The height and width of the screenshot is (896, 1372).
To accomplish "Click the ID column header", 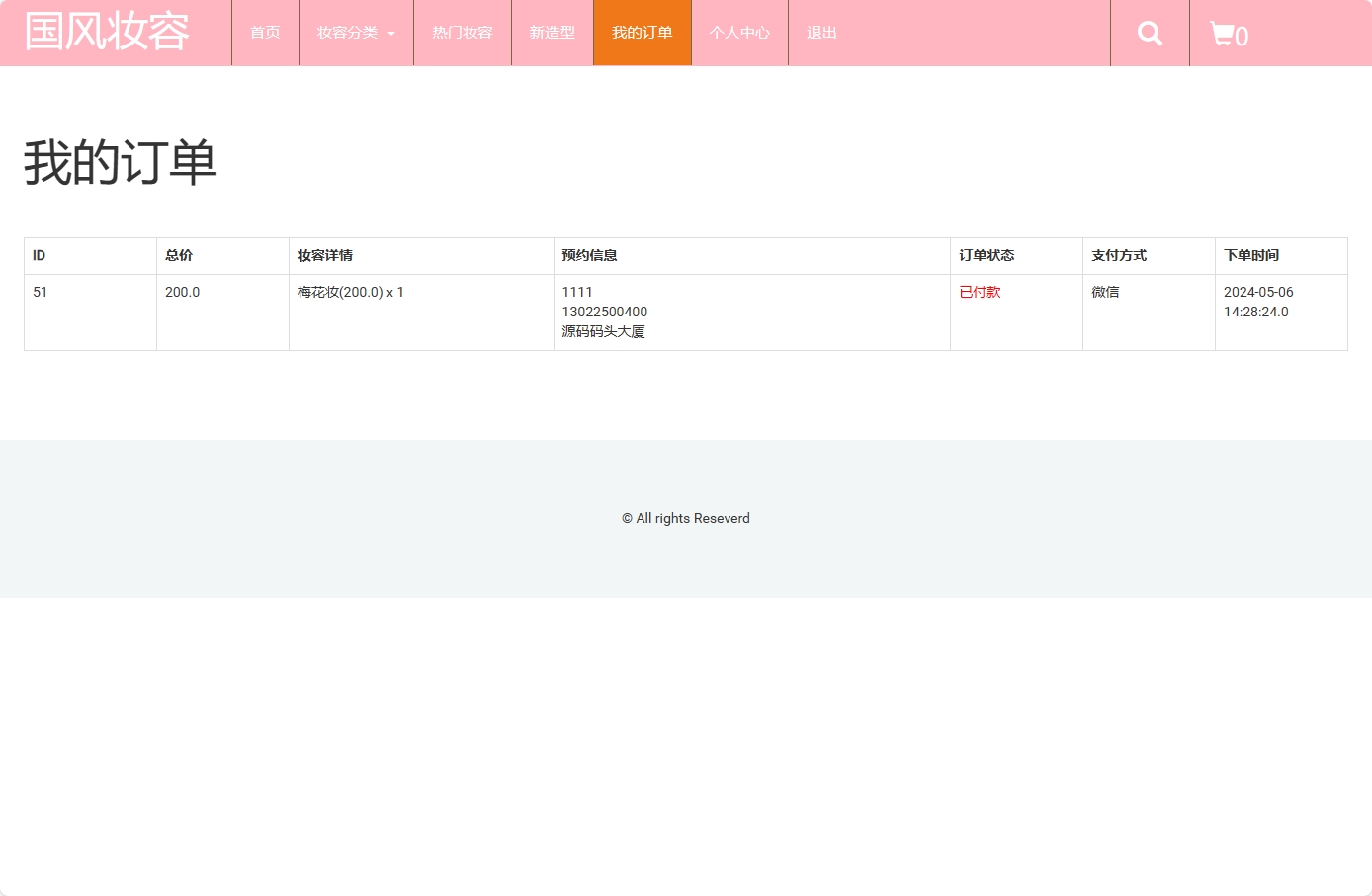I will click(x=40, y=255).
